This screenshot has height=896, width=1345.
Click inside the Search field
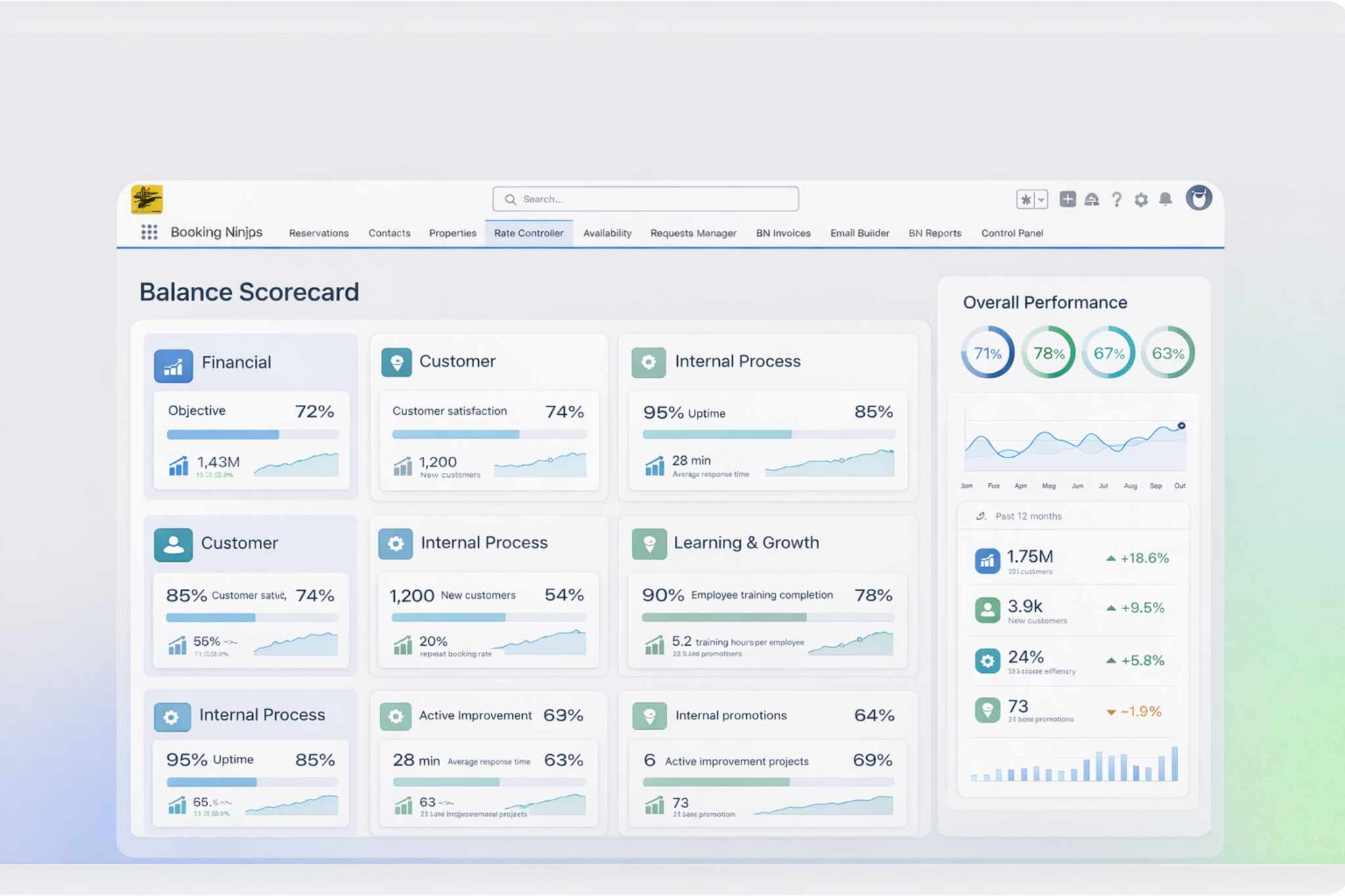point(644,199)
